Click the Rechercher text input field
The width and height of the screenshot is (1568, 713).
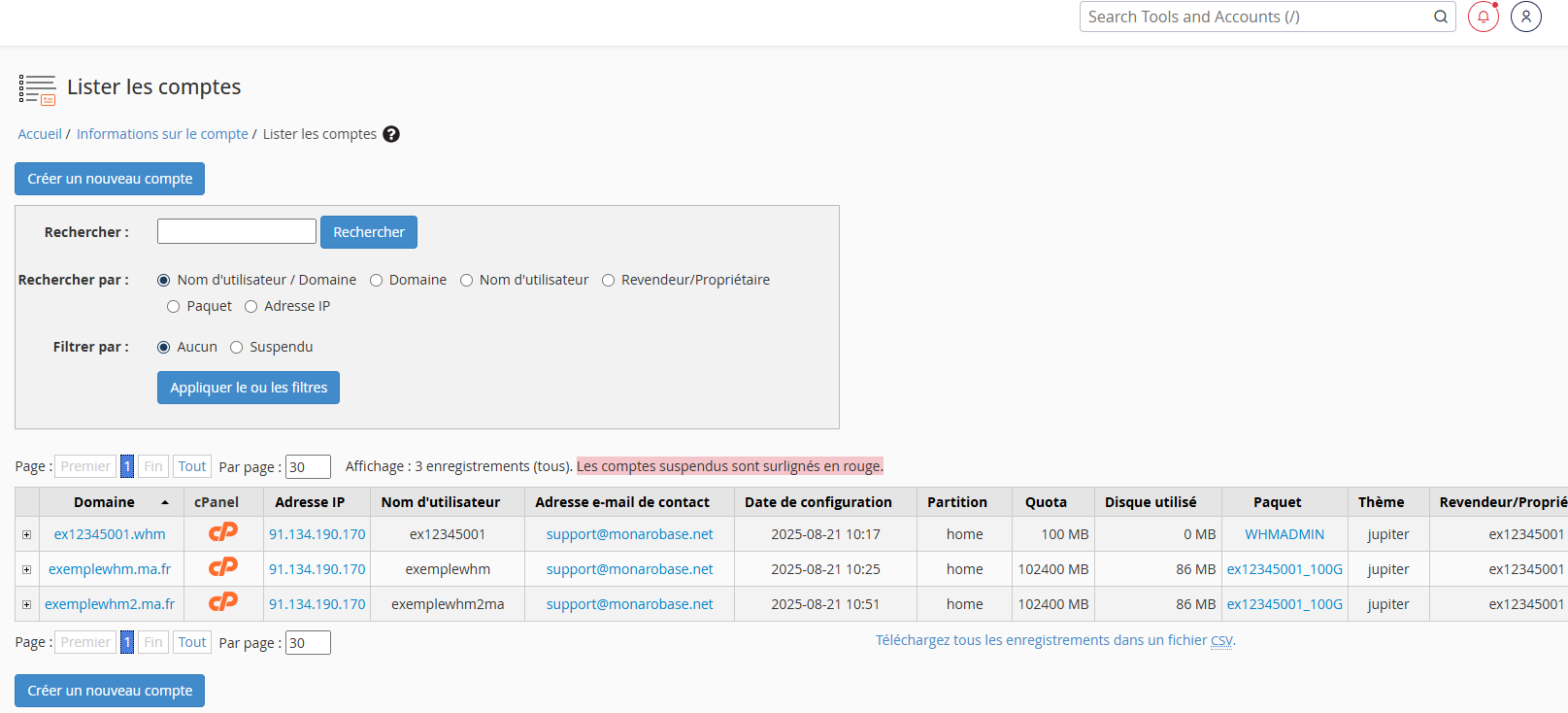point(237,231)
